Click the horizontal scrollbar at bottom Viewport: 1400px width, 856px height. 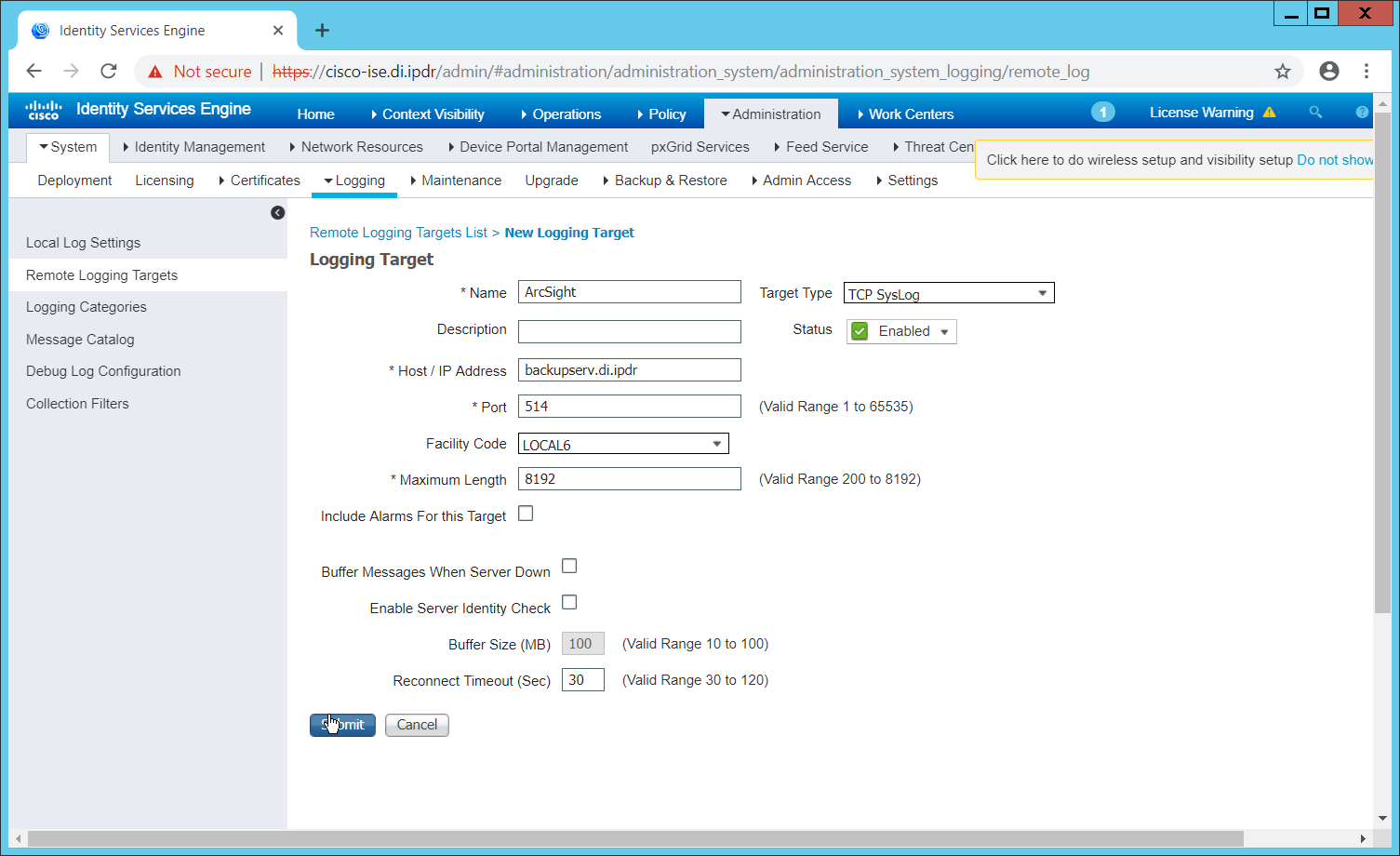pyautogui.click(x=634, y=838)
